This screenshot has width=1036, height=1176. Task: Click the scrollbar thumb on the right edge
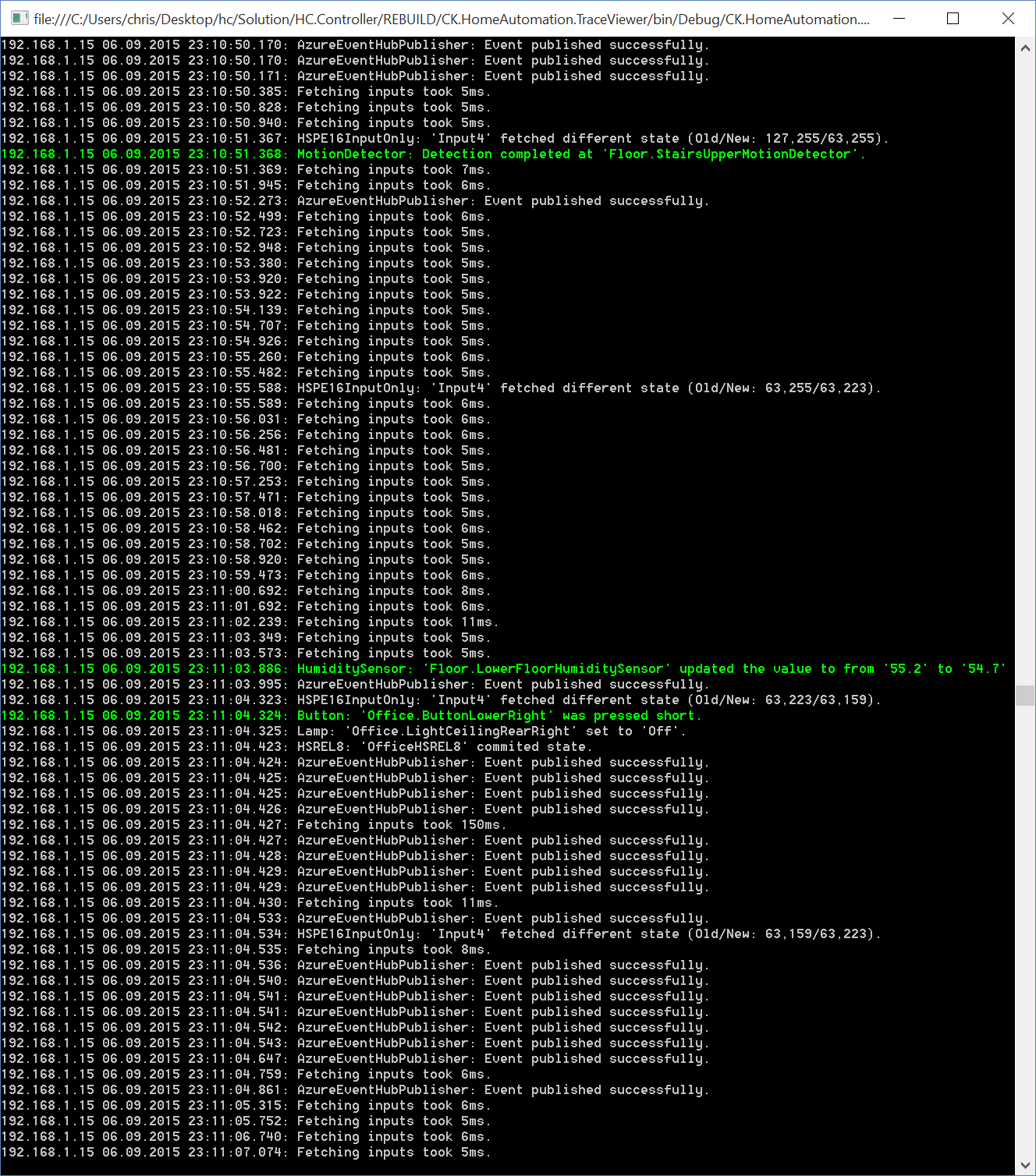[1024, 694]
